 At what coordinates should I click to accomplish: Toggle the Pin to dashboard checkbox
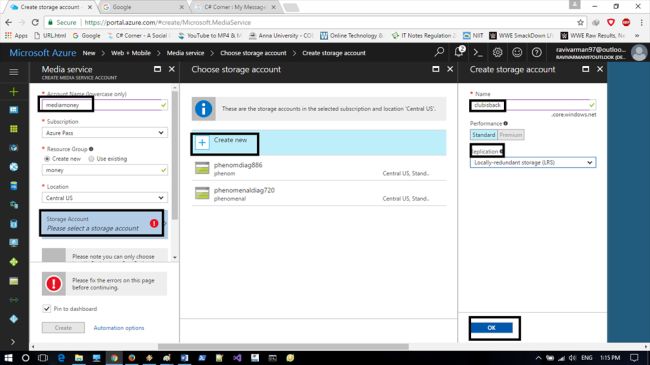pos(46,309)
